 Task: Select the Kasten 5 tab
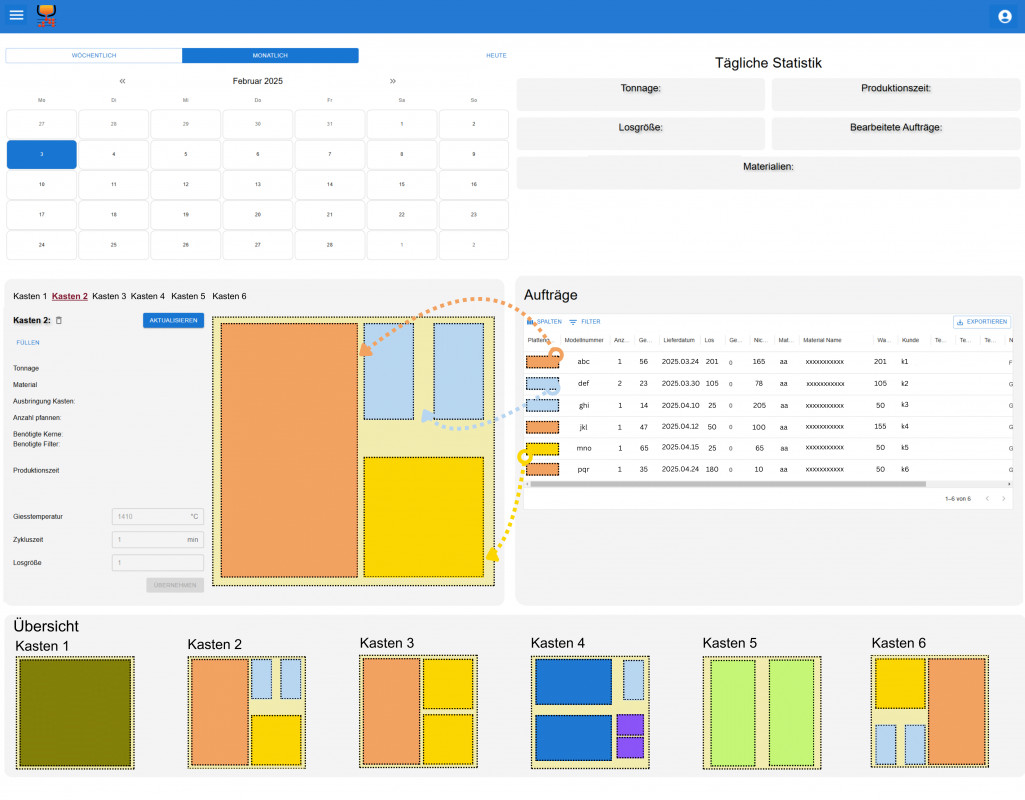[188, 296]
